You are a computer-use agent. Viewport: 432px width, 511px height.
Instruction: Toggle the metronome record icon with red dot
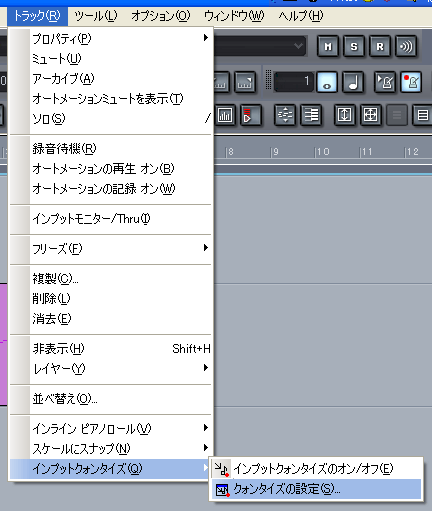click(411, 82)
